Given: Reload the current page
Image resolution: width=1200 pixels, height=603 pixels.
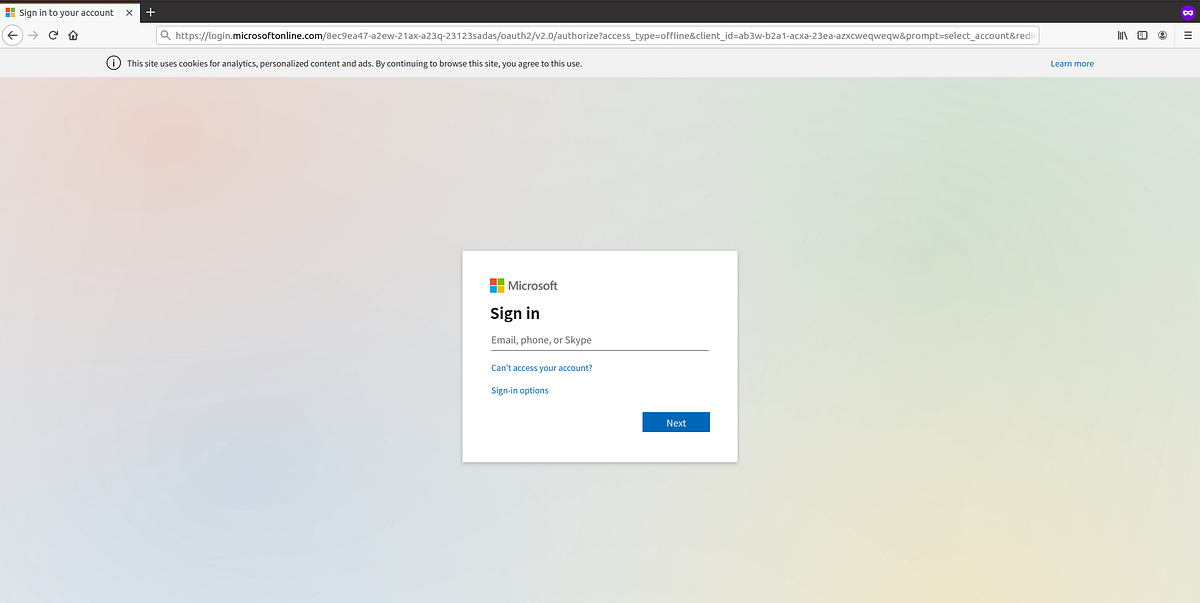Looking at the screenshot, I should 52,34.
